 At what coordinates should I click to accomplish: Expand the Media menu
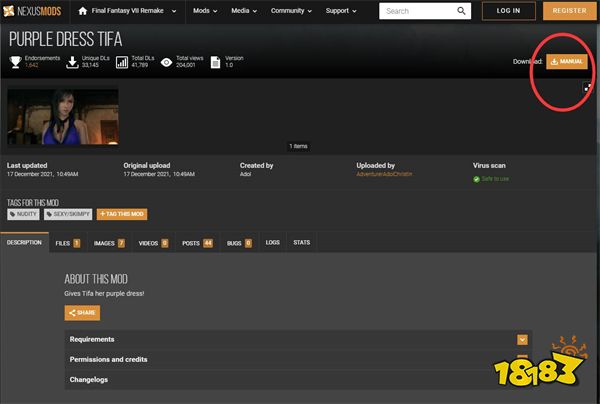(x=244, y=11)
